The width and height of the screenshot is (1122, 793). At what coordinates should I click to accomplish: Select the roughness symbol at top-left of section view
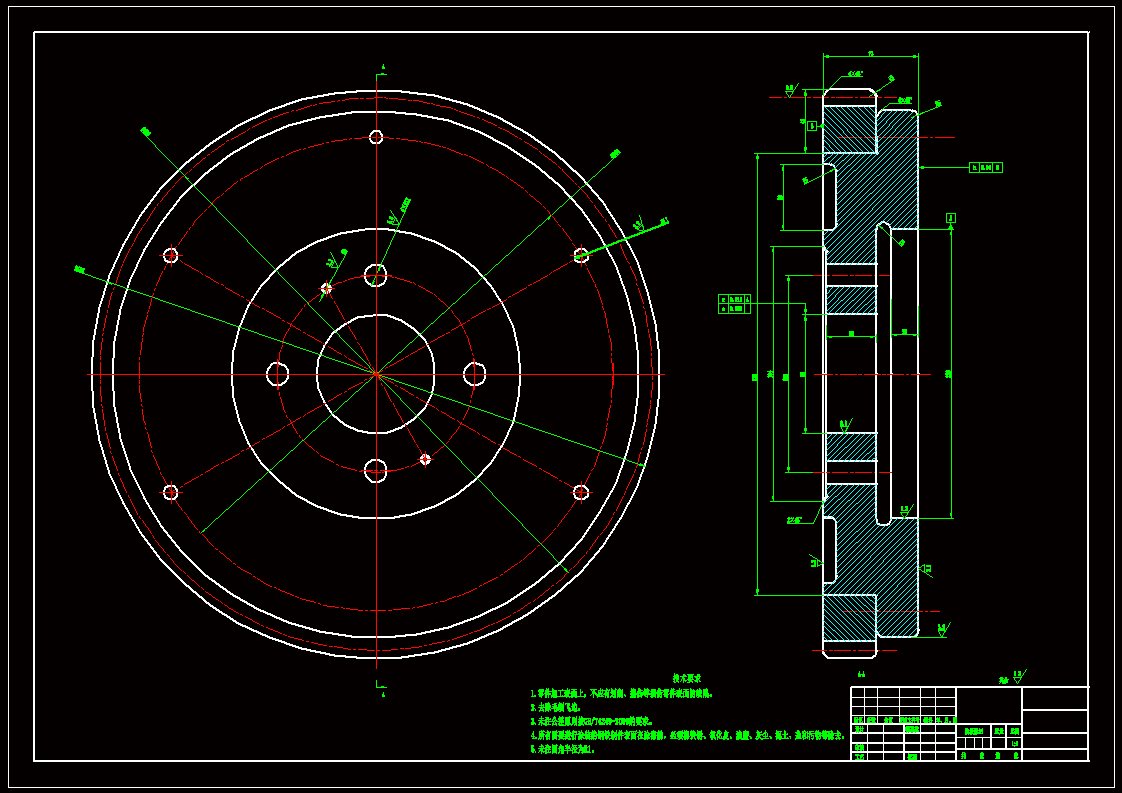pos(790,90)
